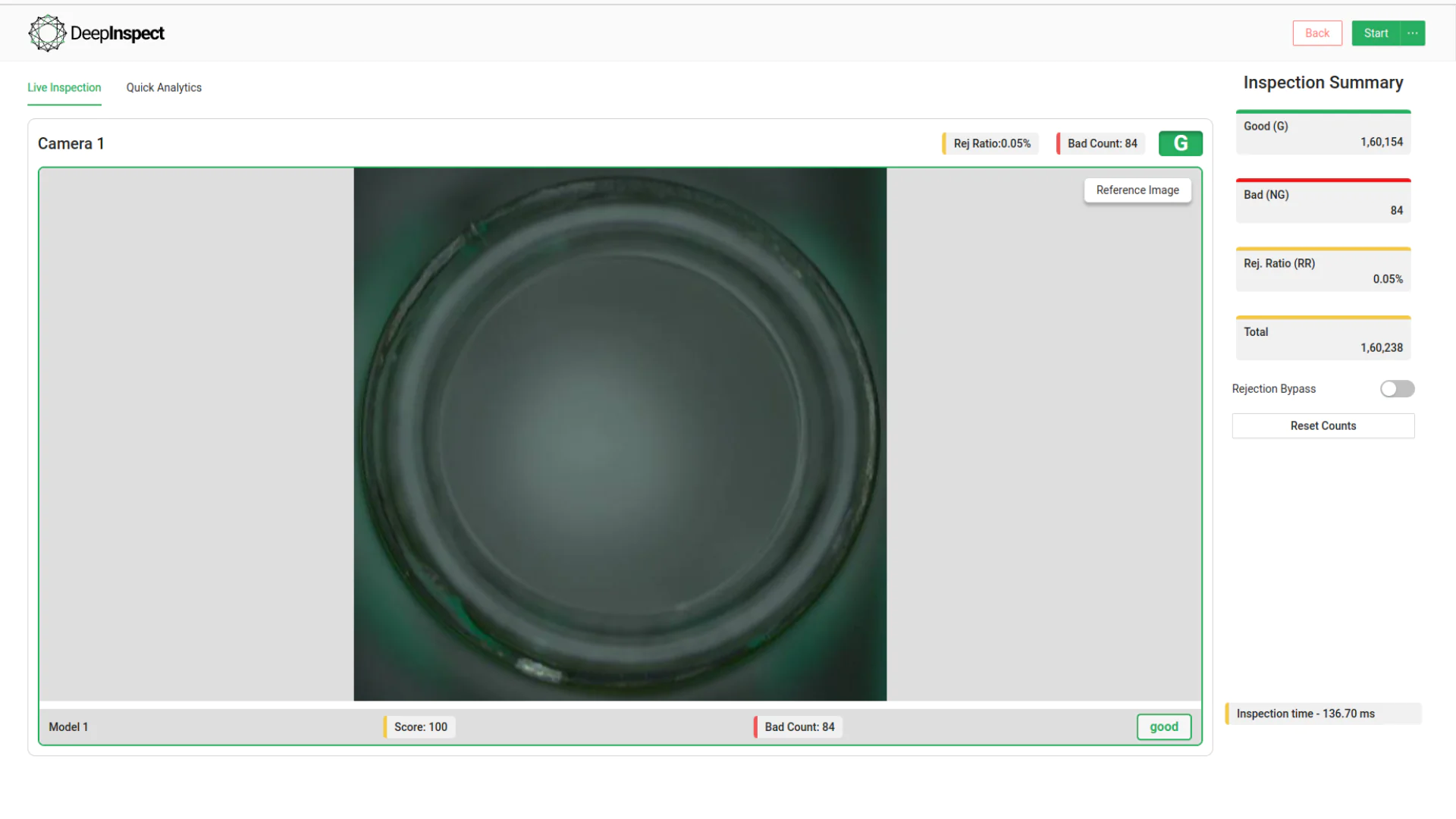Switch to the Quick Analytics tab
Viewport: 1456px width, 819px height.
[164, 87]
